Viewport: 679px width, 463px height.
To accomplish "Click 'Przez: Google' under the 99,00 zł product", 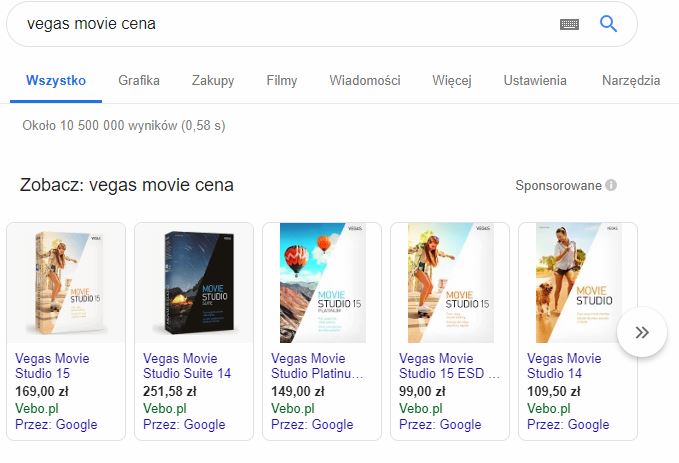I will pyautogui.click(x=440, y=425).
